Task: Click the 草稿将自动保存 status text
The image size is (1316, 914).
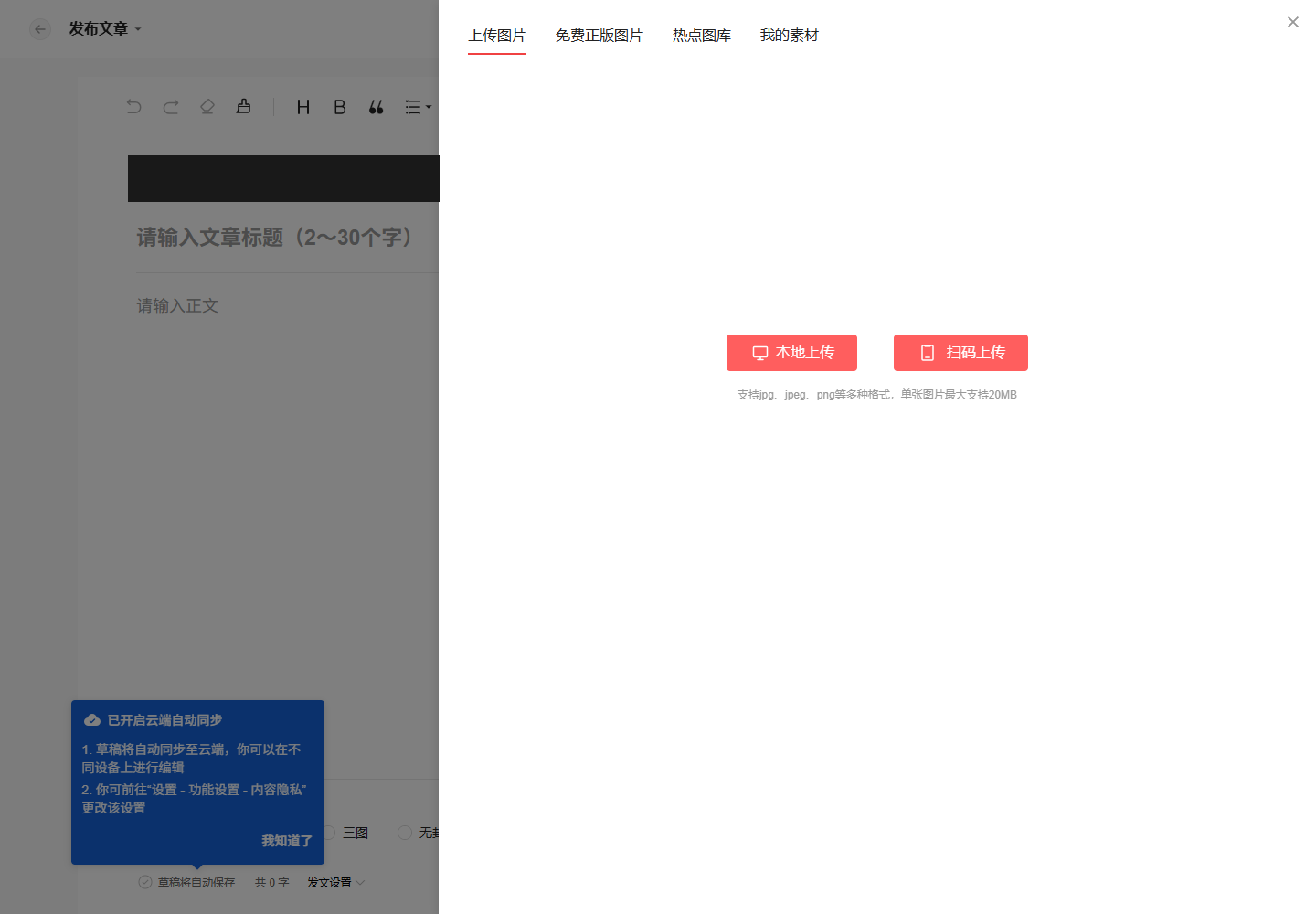Action: coord(196,883)
